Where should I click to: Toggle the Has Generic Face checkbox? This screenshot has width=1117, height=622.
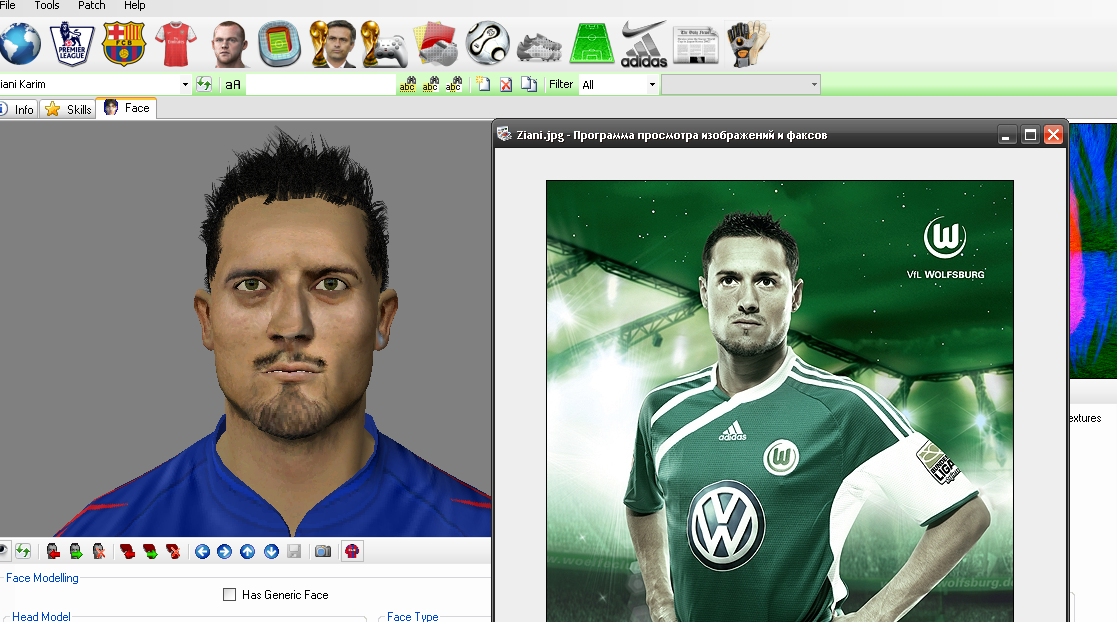[x=229, y=594]
